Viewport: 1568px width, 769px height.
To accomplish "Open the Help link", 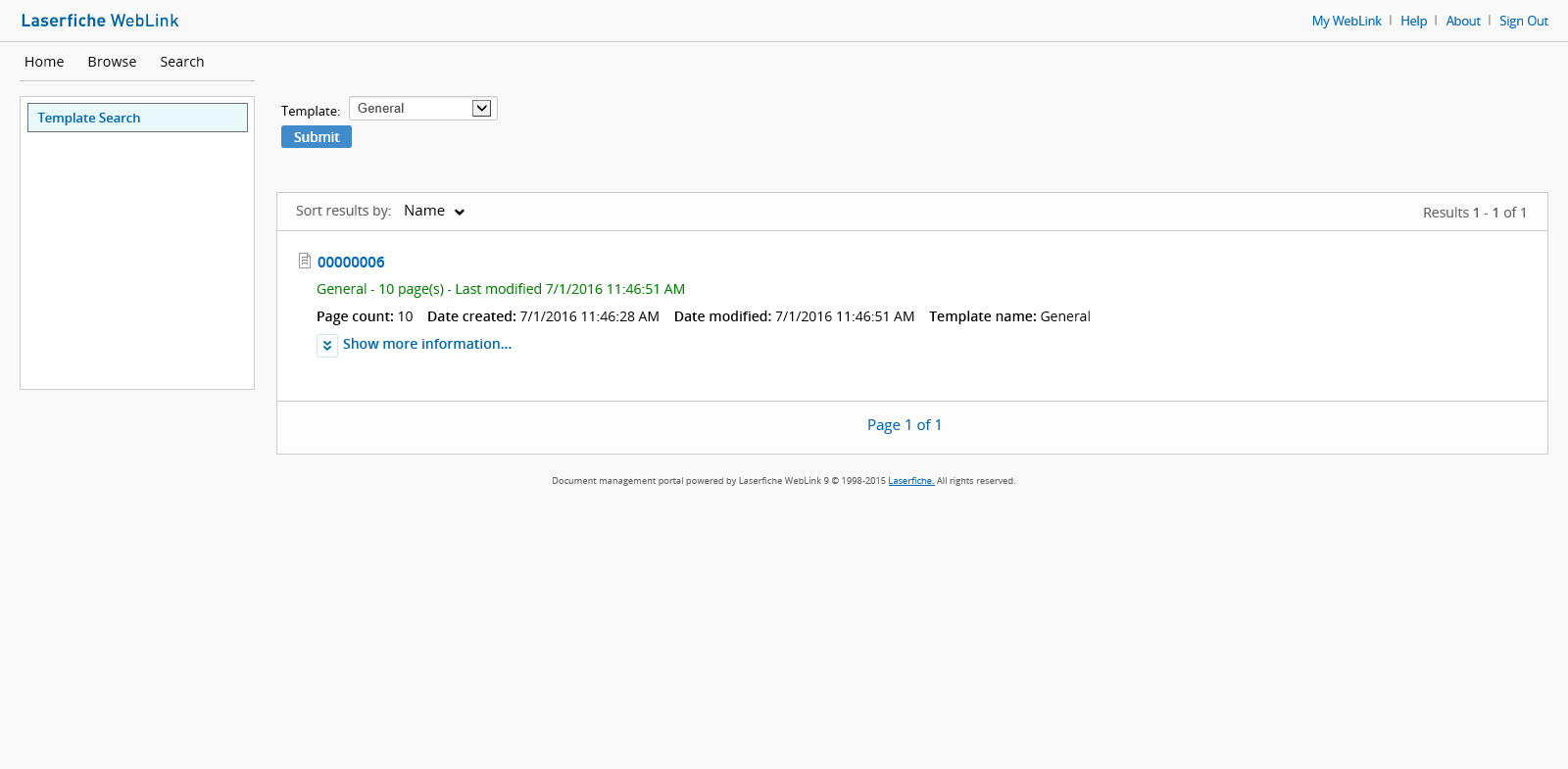I will coord(1413,21).
